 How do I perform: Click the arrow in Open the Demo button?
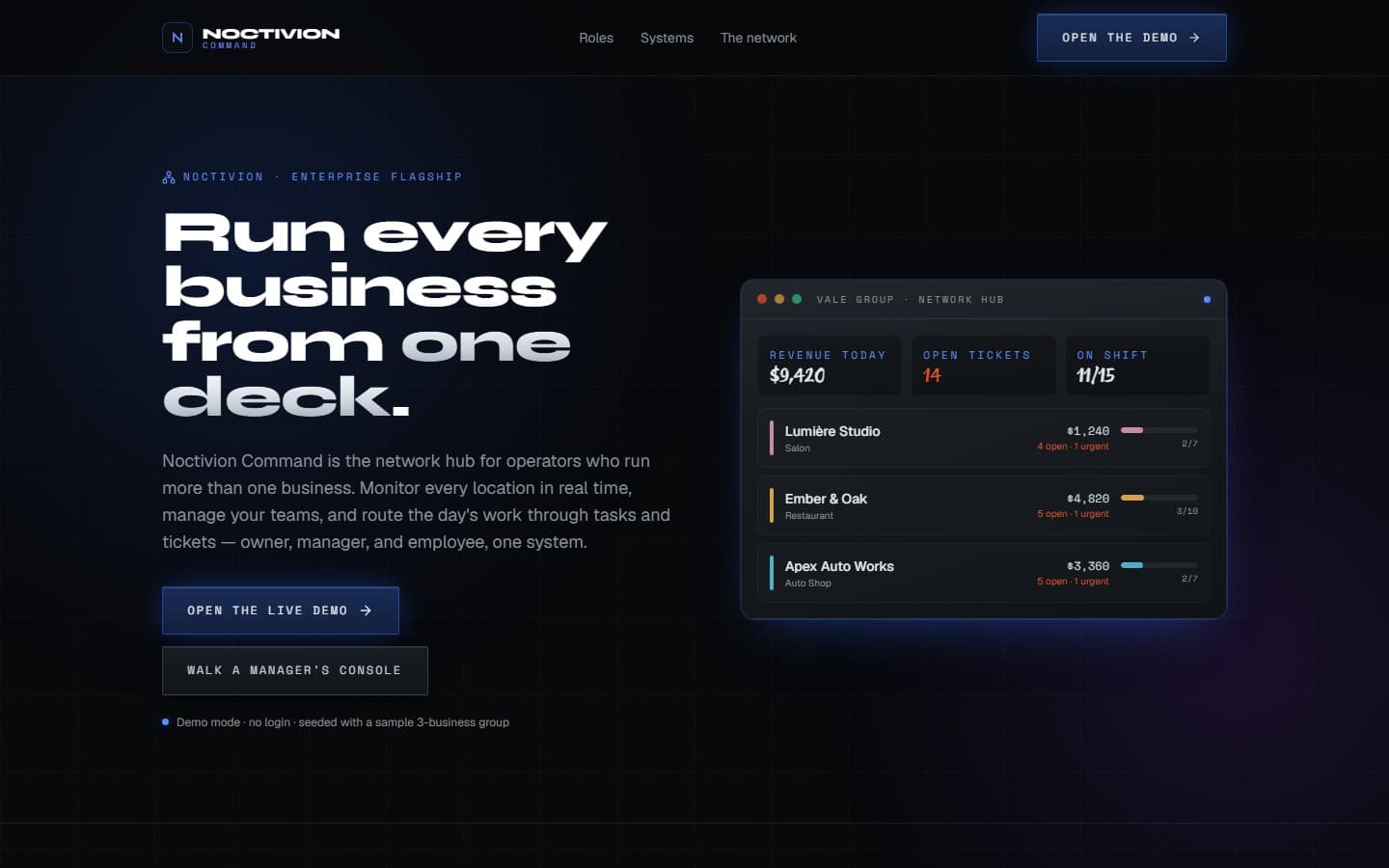click(1194, 38)
